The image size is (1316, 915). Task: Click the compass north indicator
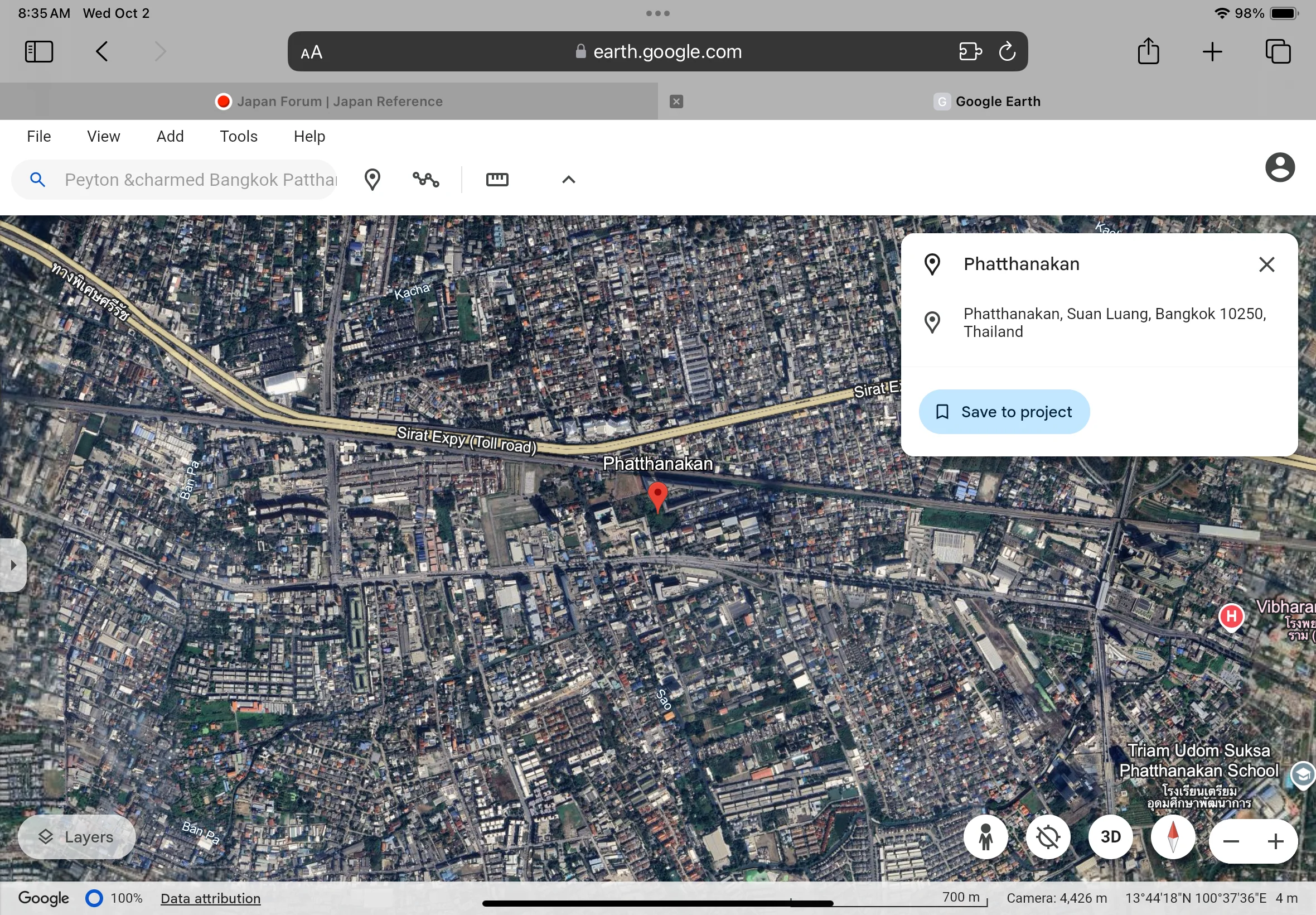pyautogui.click(x=1173, y=837)
